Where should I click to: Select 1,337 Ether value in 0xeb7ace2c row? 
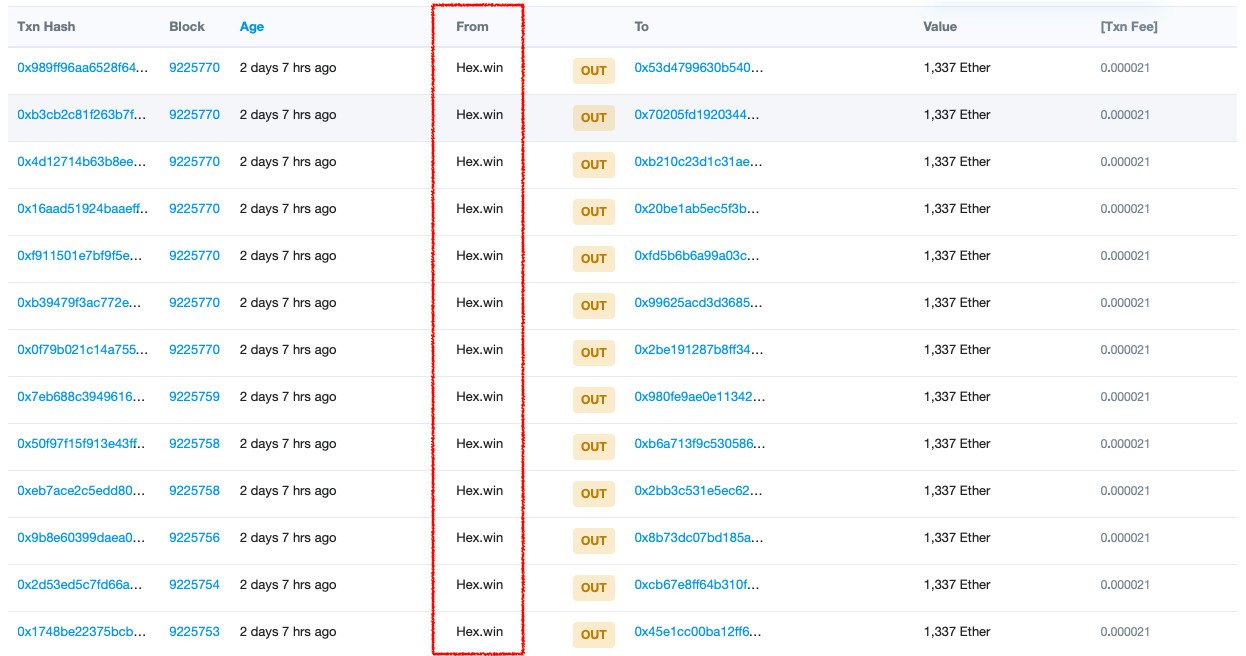957,491
